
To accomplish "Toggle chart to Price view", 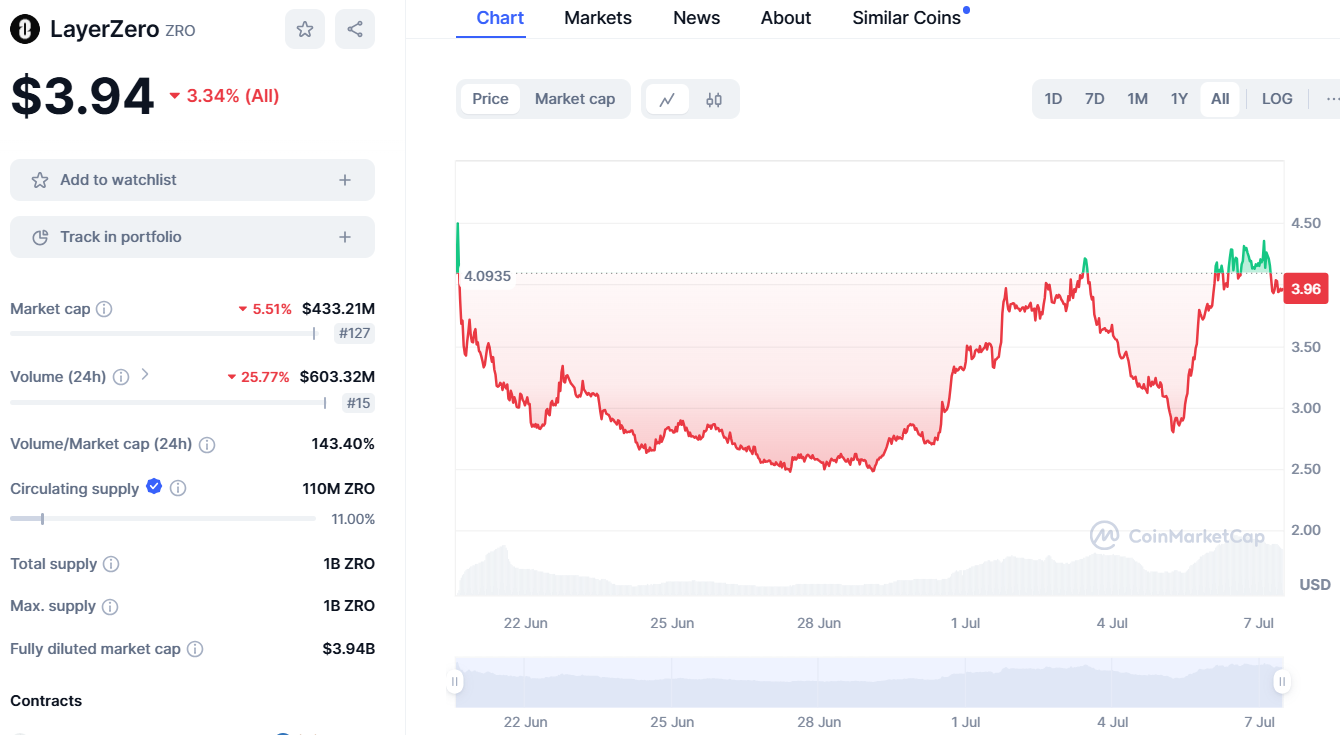I will [490, 99].
